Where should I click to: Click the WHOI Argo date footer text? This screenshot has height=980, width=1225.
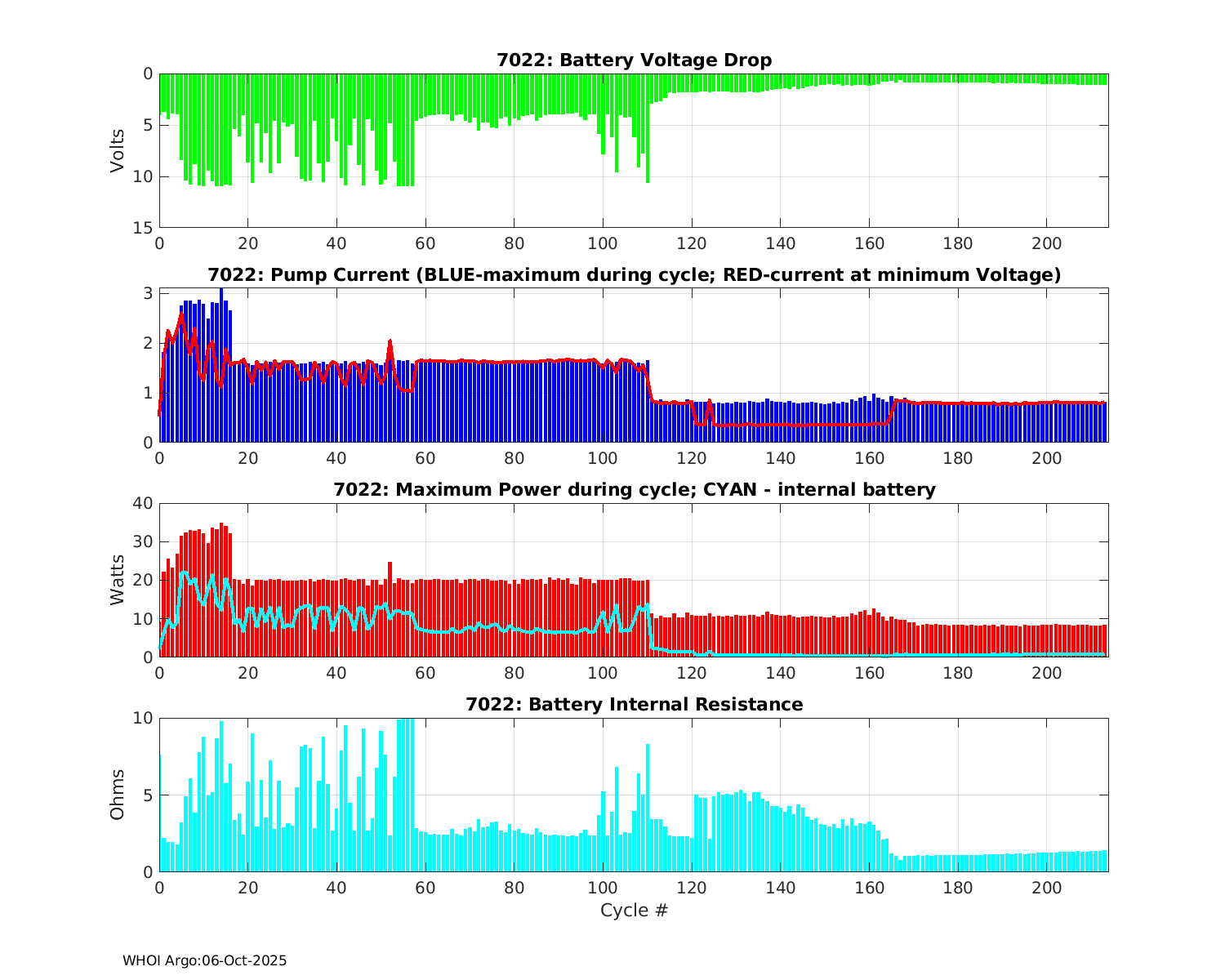click(x=205, y=961)
